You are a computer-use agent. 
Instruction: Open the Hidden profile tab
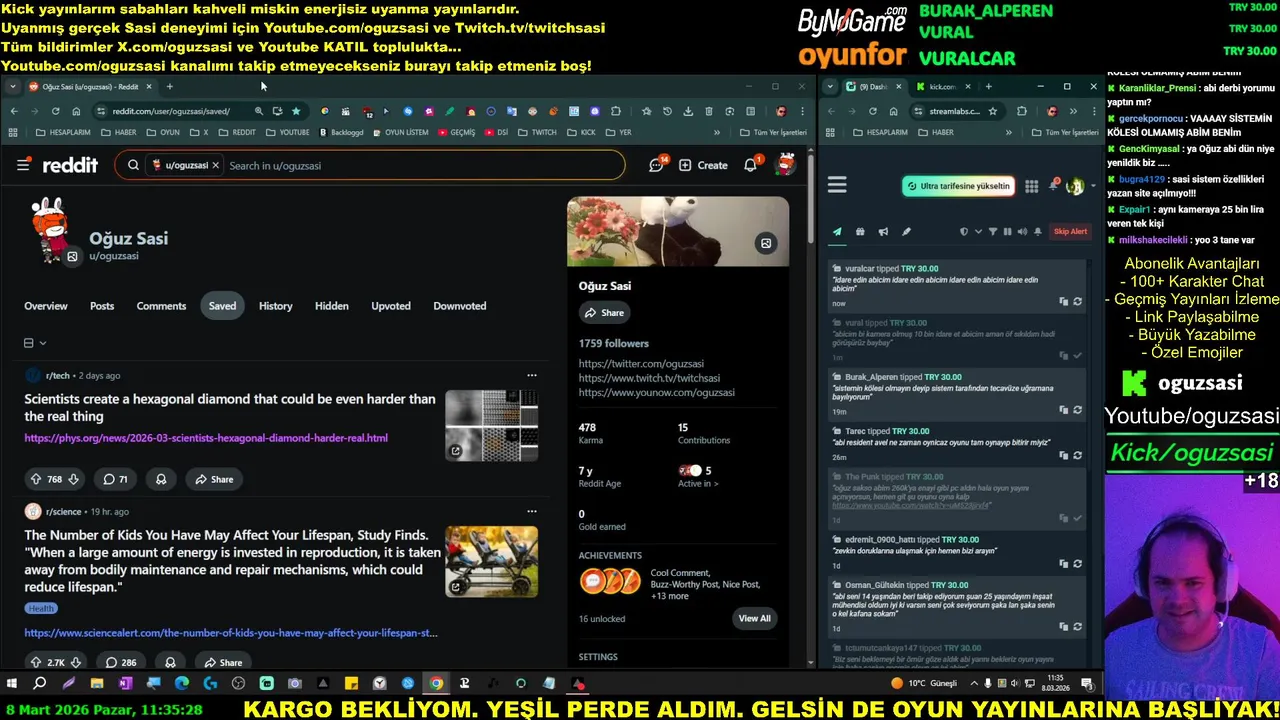332,306
